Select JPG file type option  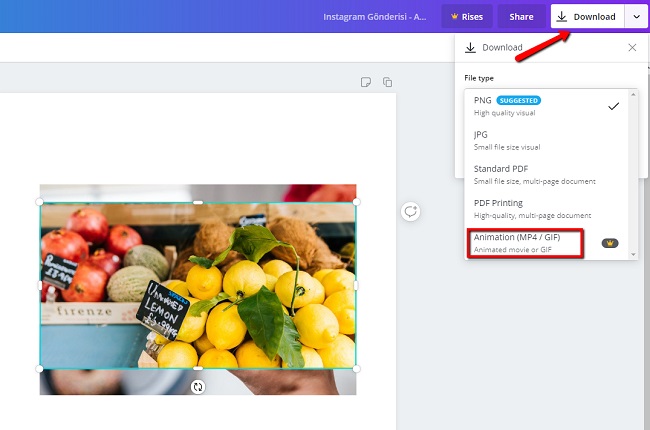[546, 140]
